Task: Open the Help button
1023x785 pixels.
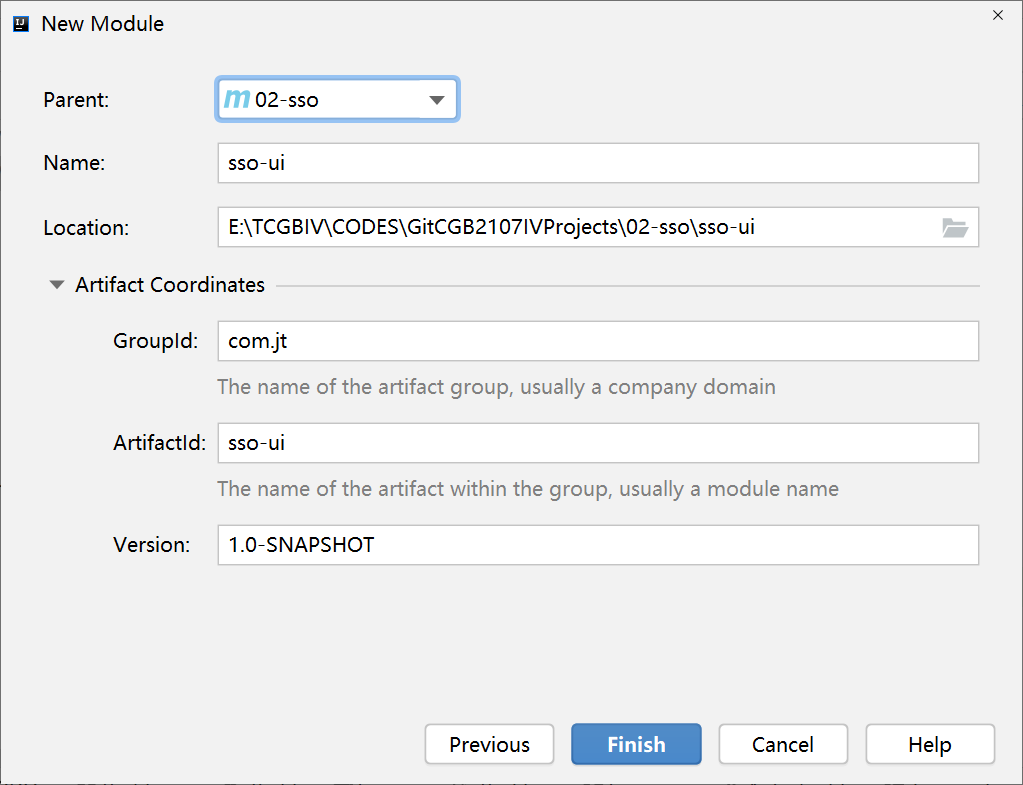Action: tap(930, 744)
